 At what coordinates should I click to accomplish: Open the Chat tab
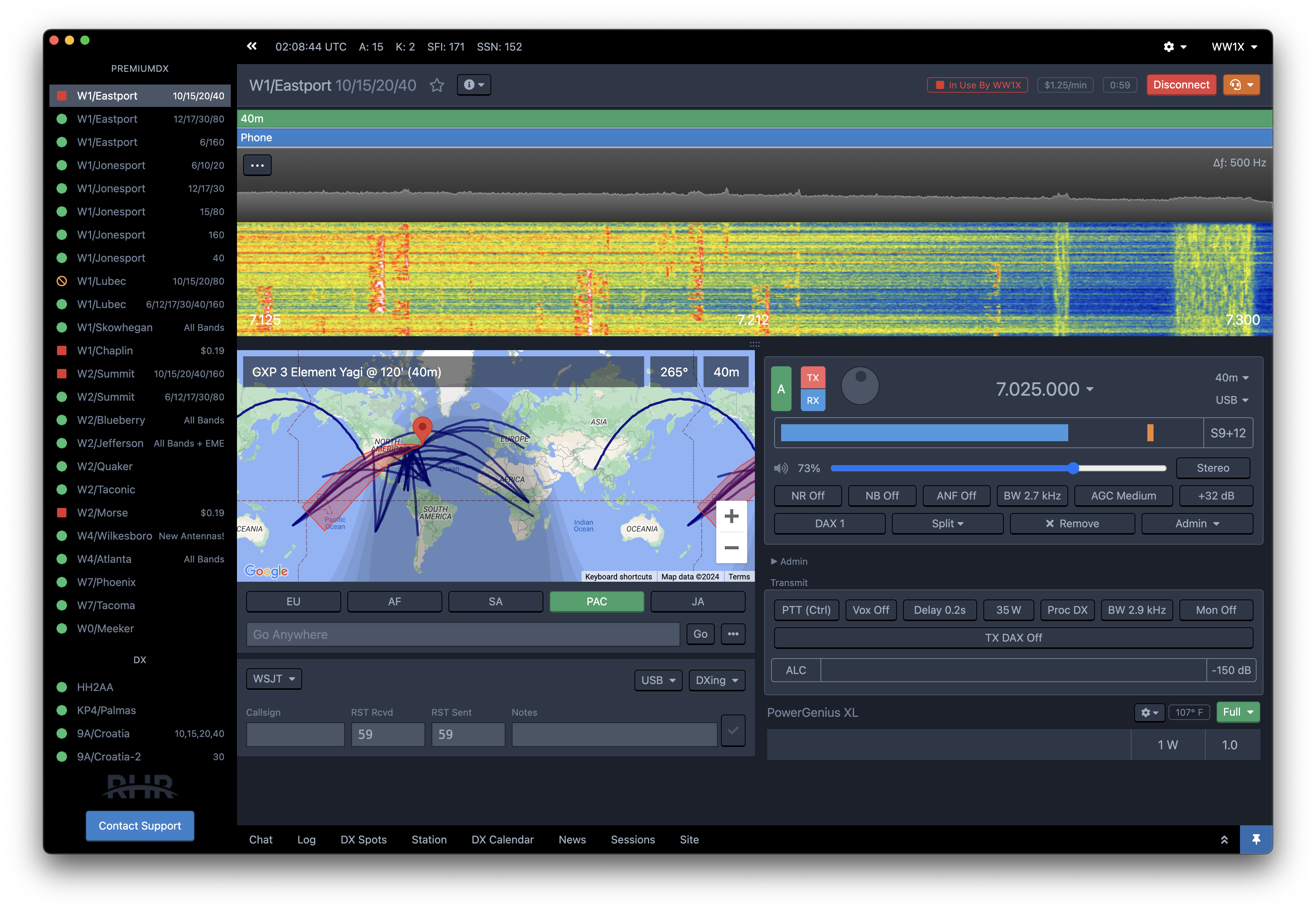(261, 839)
